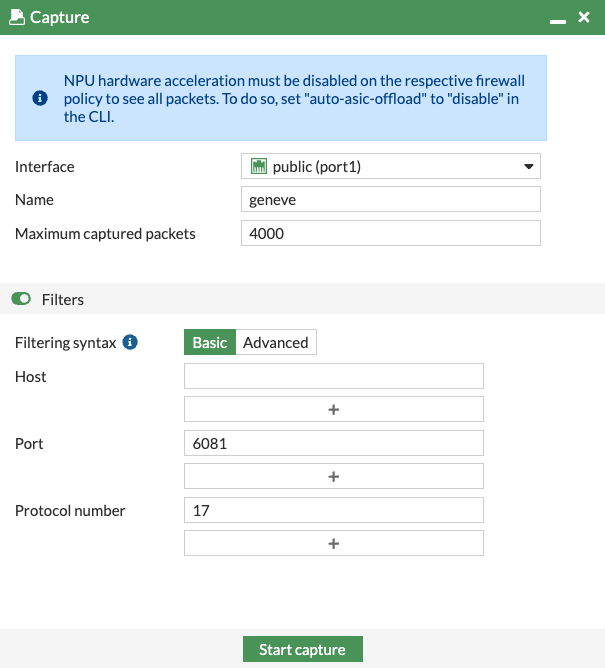Click the port icon next to public (port1)

tap(259, 166)
